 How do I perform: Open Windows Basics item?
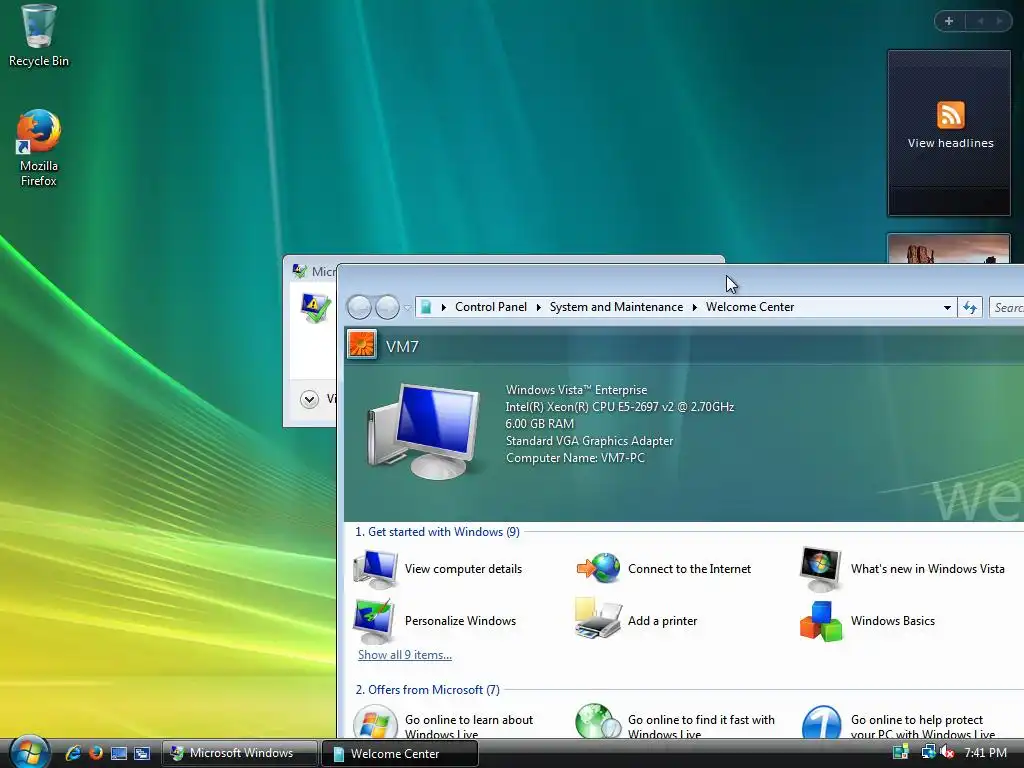coord(867,621)
